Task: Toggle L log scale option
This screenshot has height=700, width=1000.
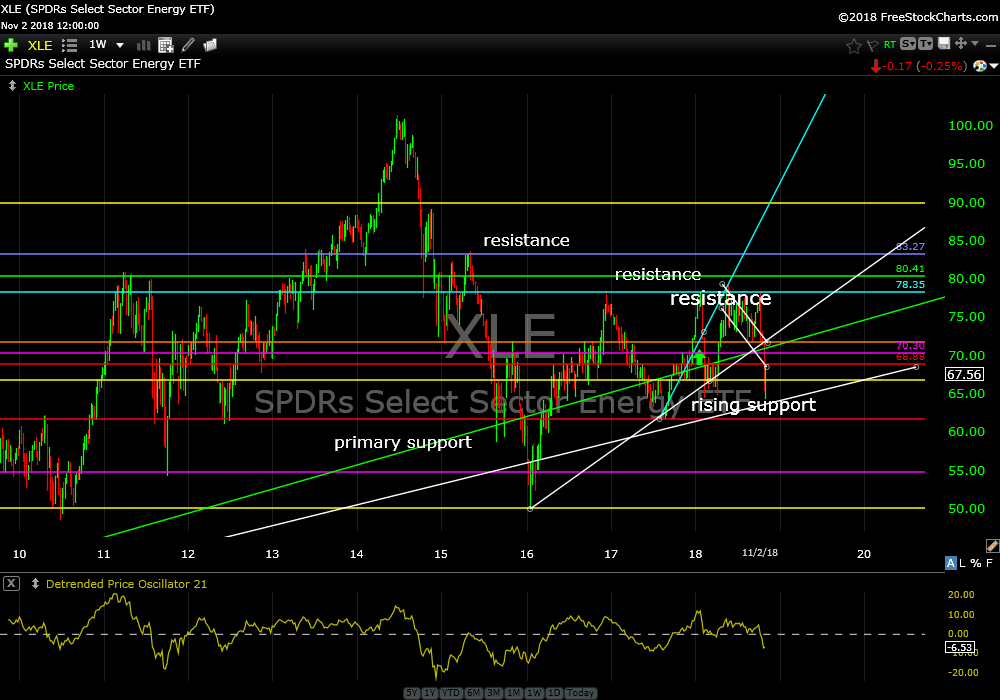Action: point(964,564)
